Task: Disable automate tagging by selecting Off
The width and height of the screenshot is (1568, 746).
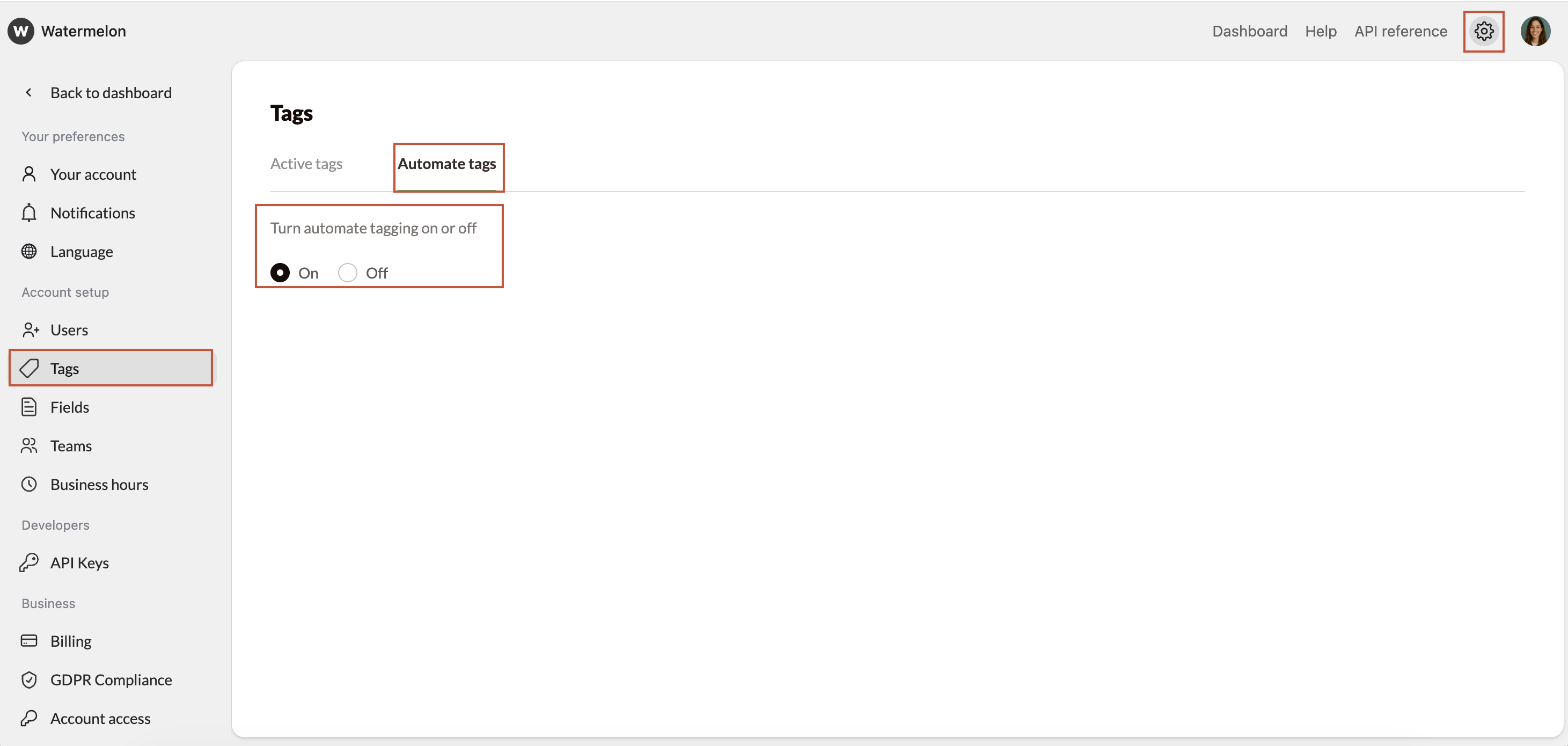Action: (x=347, y=272)
